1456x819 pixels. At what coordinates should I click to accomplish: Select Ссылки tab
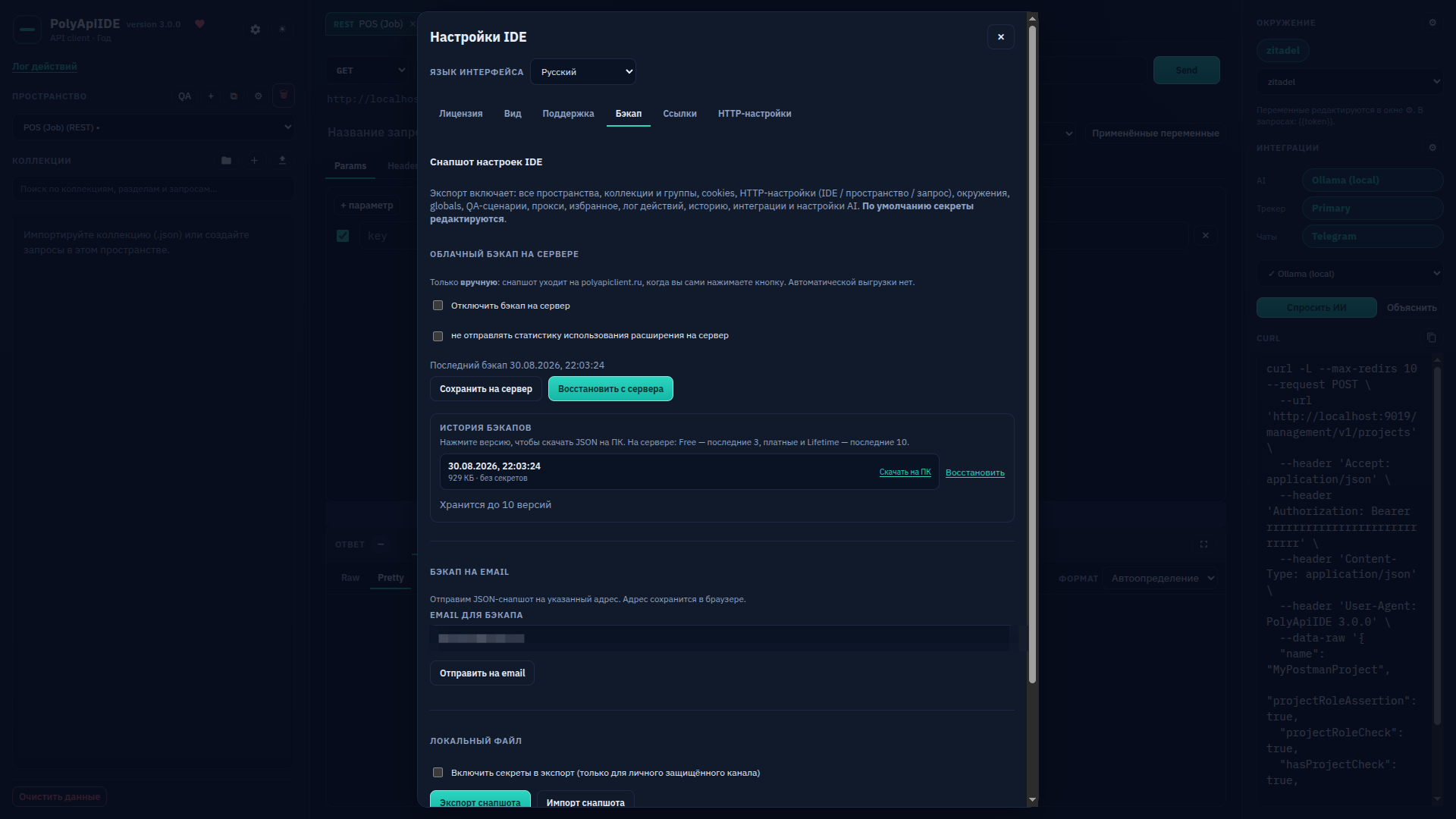pyautogui.click(x=679, y=114)
